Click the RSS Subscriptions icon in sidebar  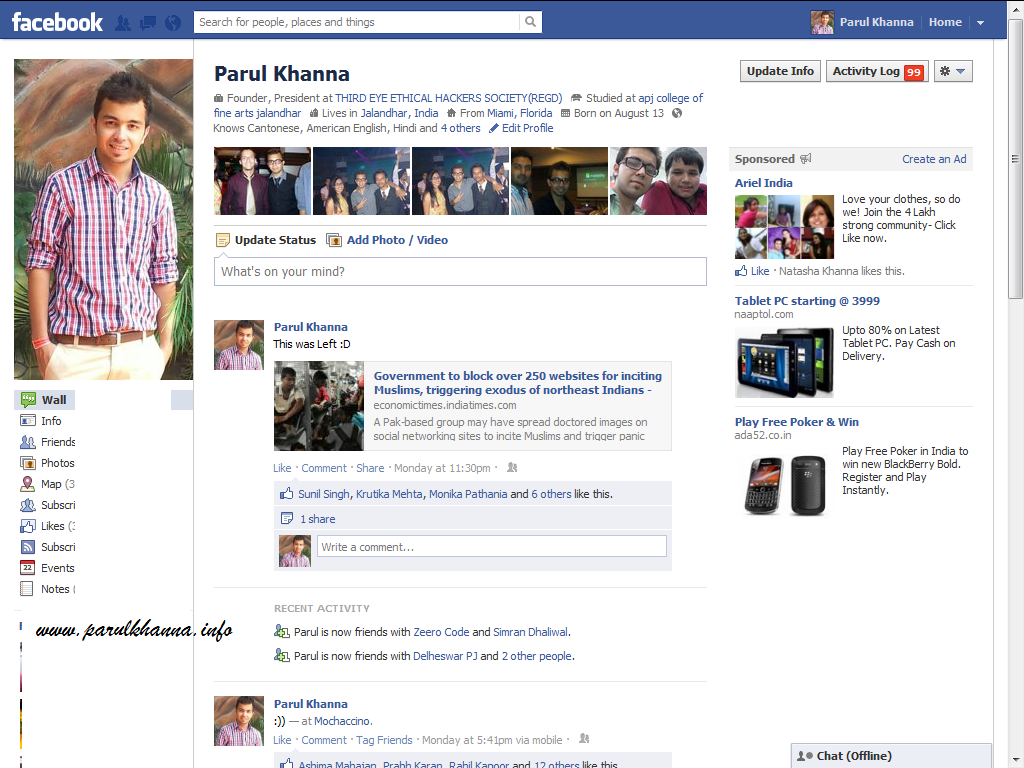coord(27,547)
